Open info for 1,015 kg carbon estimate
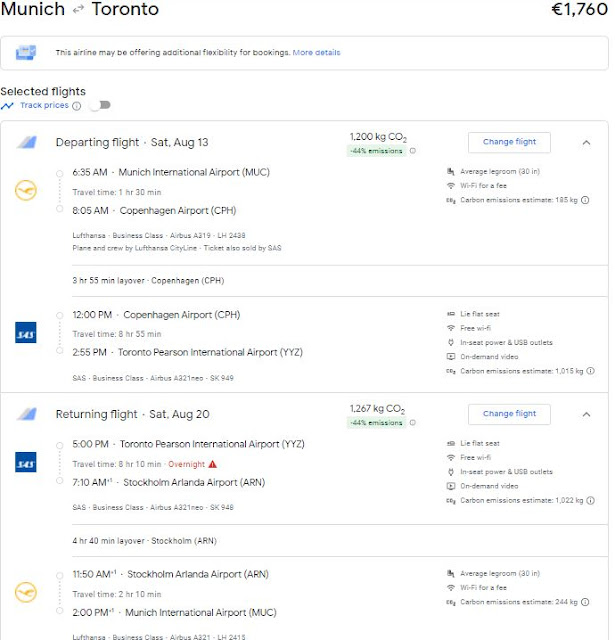The width and height of the screenshot is (615, 640). [590, 371]
